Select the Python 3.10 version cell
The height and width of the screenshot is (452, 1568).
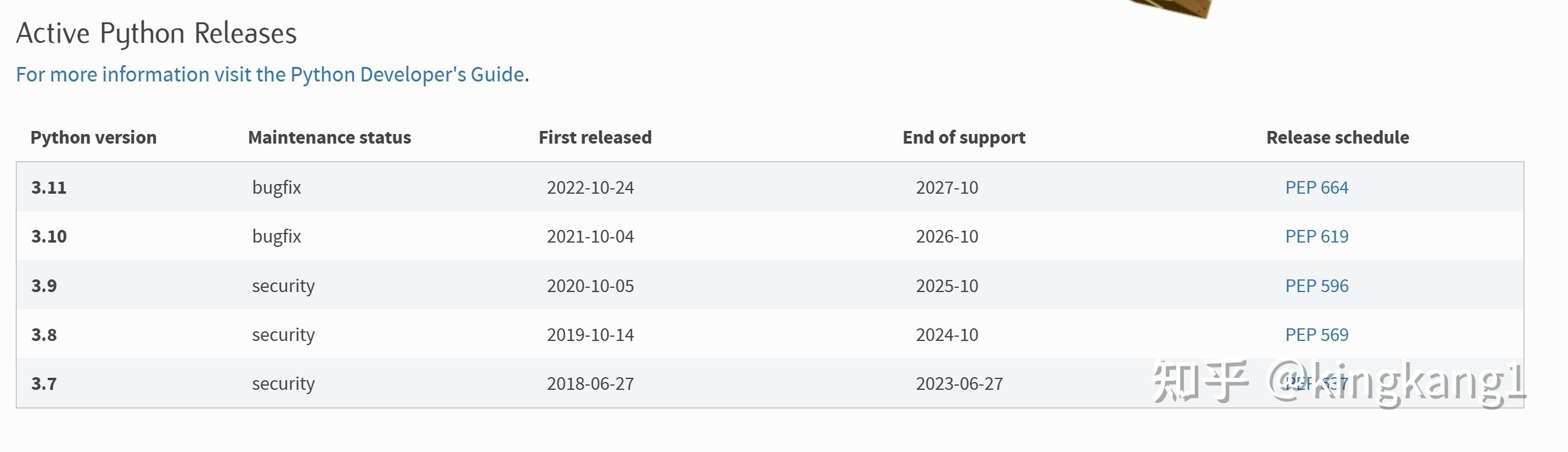[49, 237]
